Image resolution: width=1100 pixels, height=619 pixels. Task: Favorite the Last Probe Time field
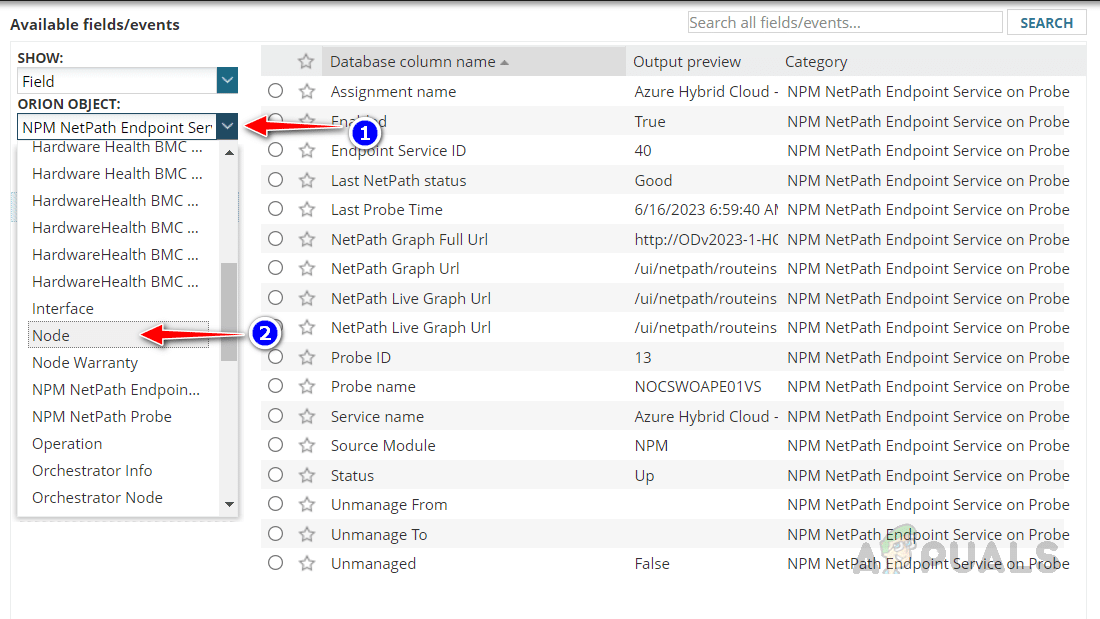click(307, 210)
